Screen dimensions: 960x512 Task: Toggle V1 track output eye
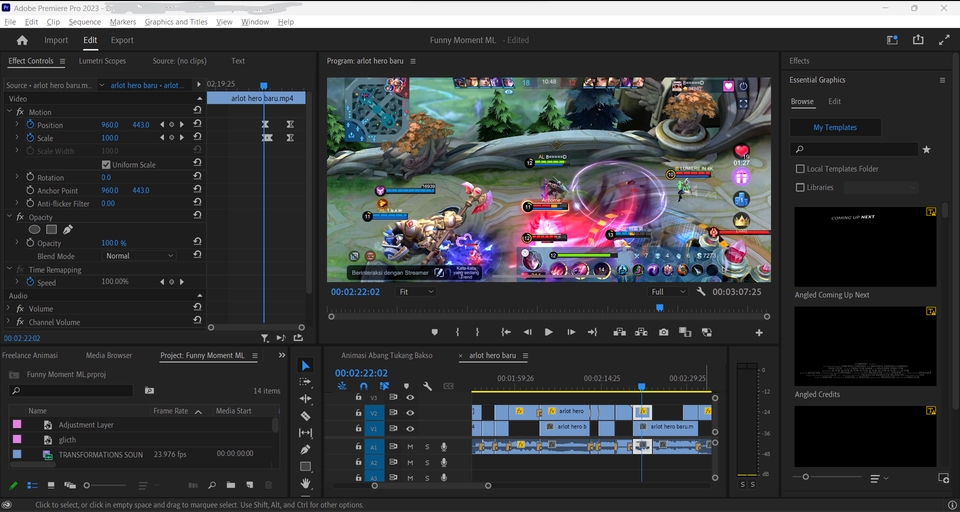point(410,429)
